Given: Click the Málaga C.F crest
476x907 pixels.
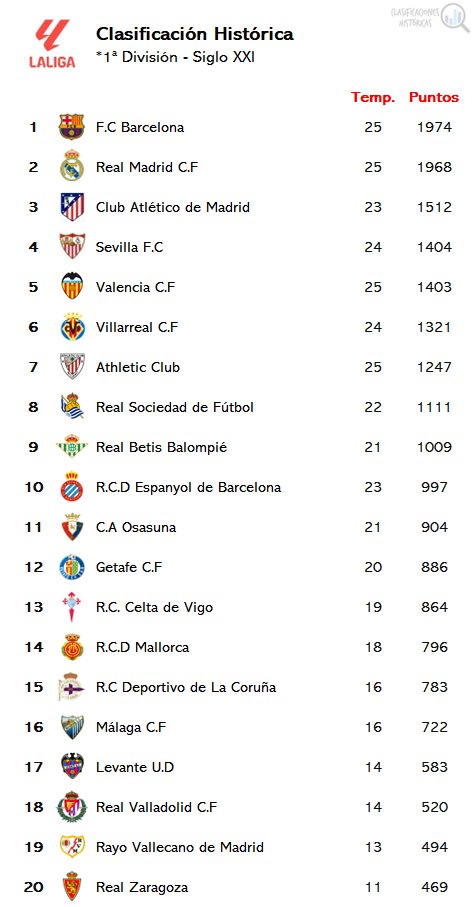Looking at the screenshot, I should click(x=72, y=727).
